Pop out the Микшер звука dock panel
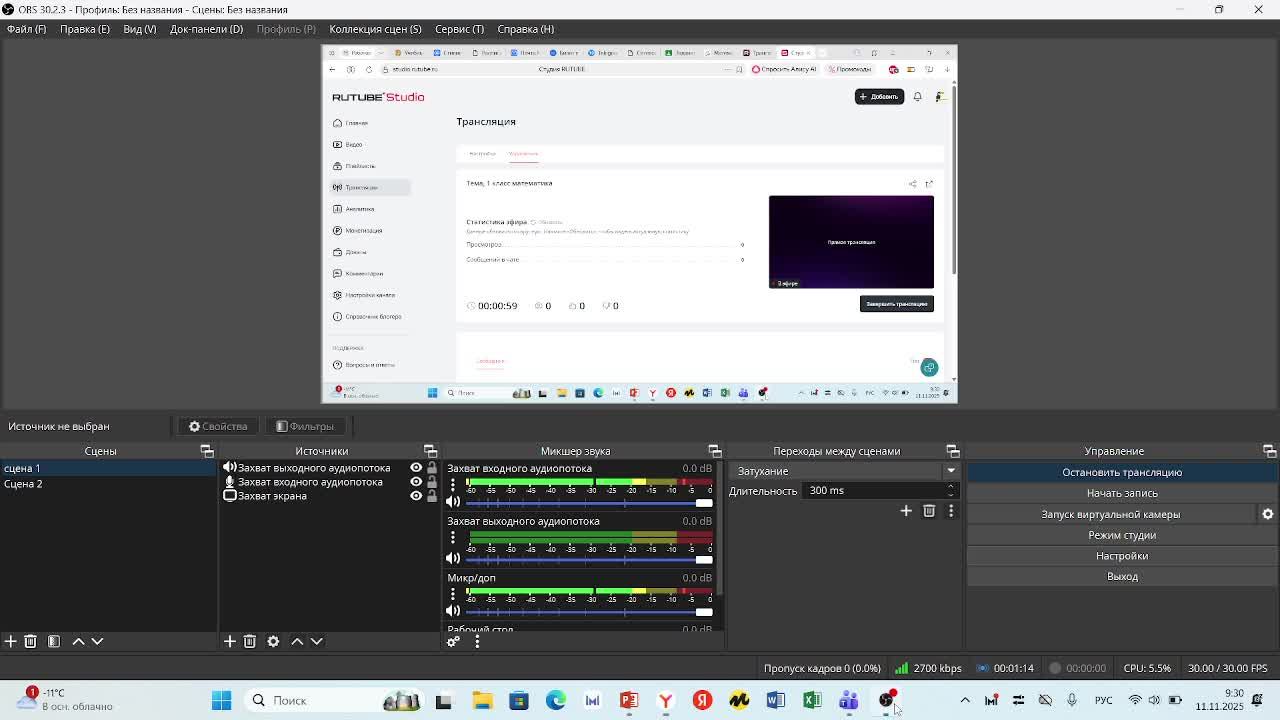Screen dimensions: 1280x720 (715, 451)
